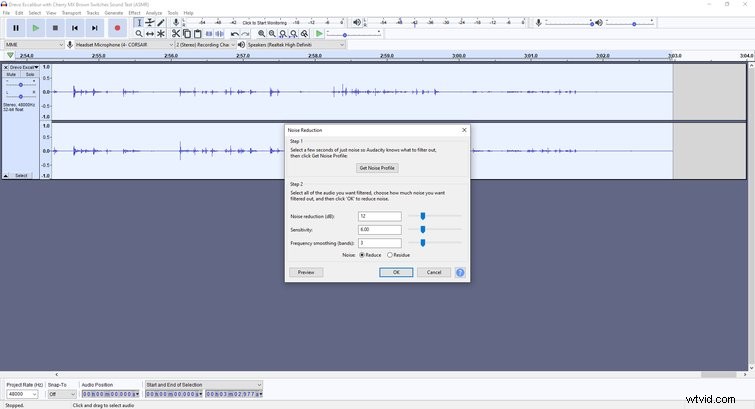Image resolution: width=755 pixels, height=409 pixels.
Task: Select the Draw pencil tool
Action: (x=161, y=23)
